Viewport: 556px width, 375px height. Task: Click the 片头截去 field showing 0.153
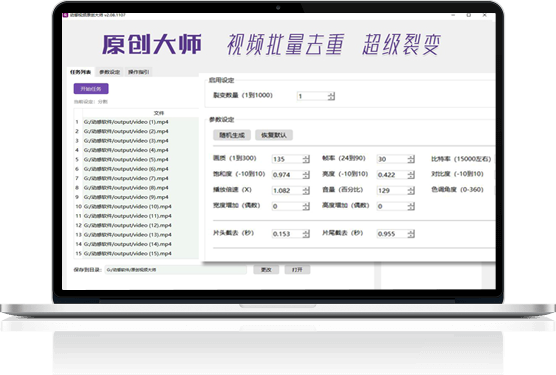click(287, 234)
